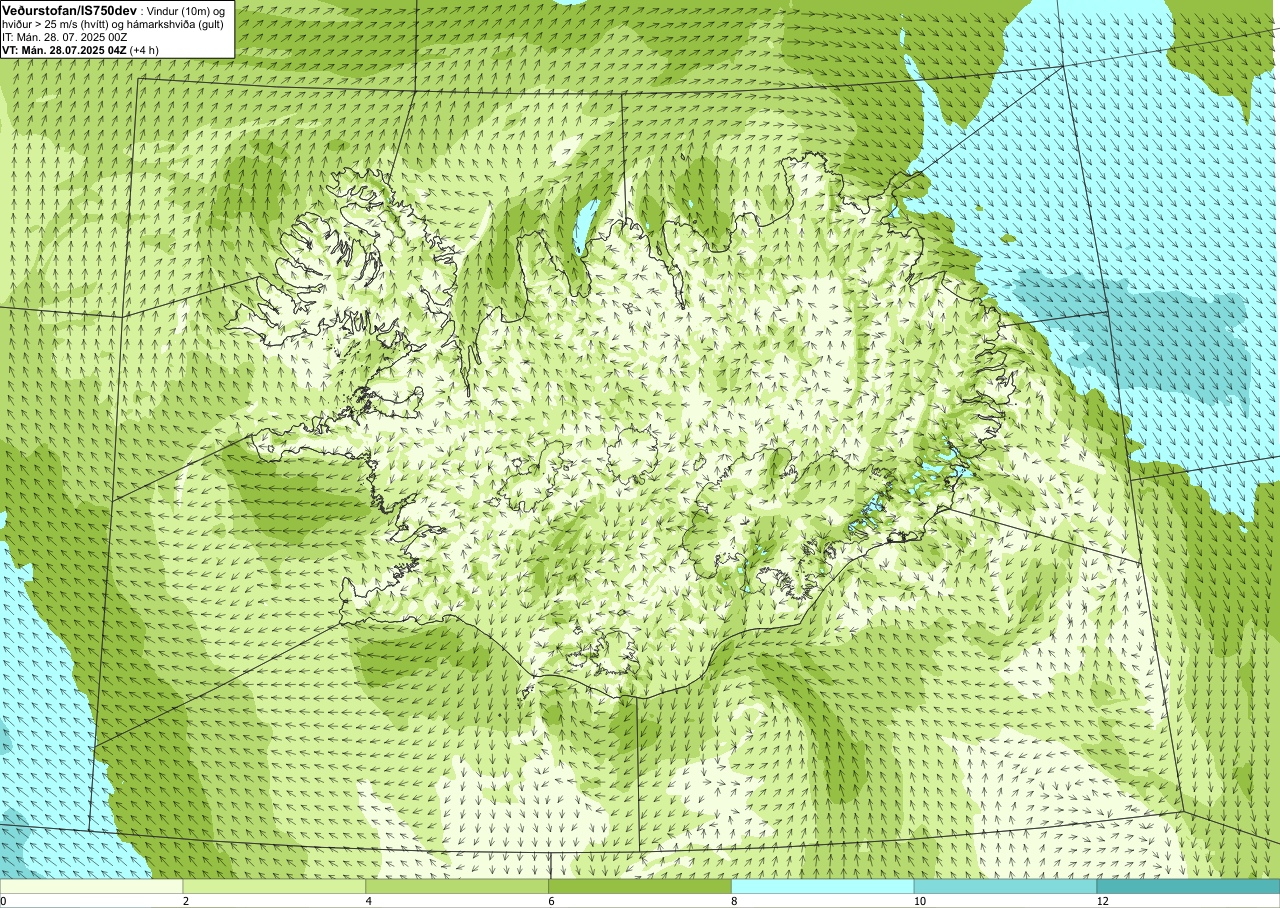Click the 4–6 m/s green legend color
Screen dimensions: 1280x908
457,886
